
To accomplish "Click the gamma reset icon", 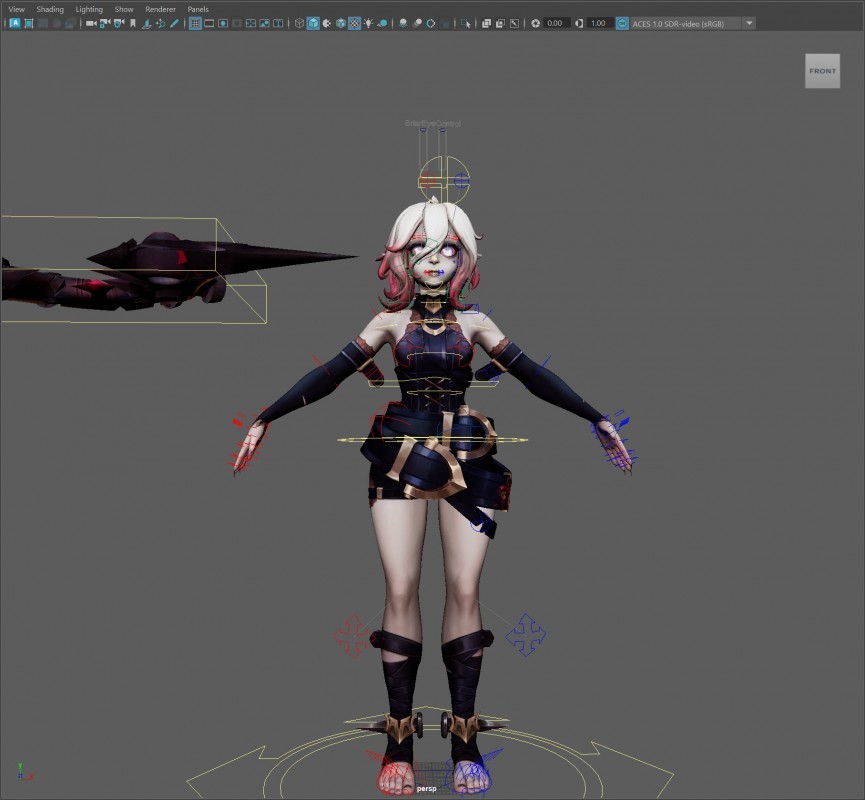I will 579,23.
